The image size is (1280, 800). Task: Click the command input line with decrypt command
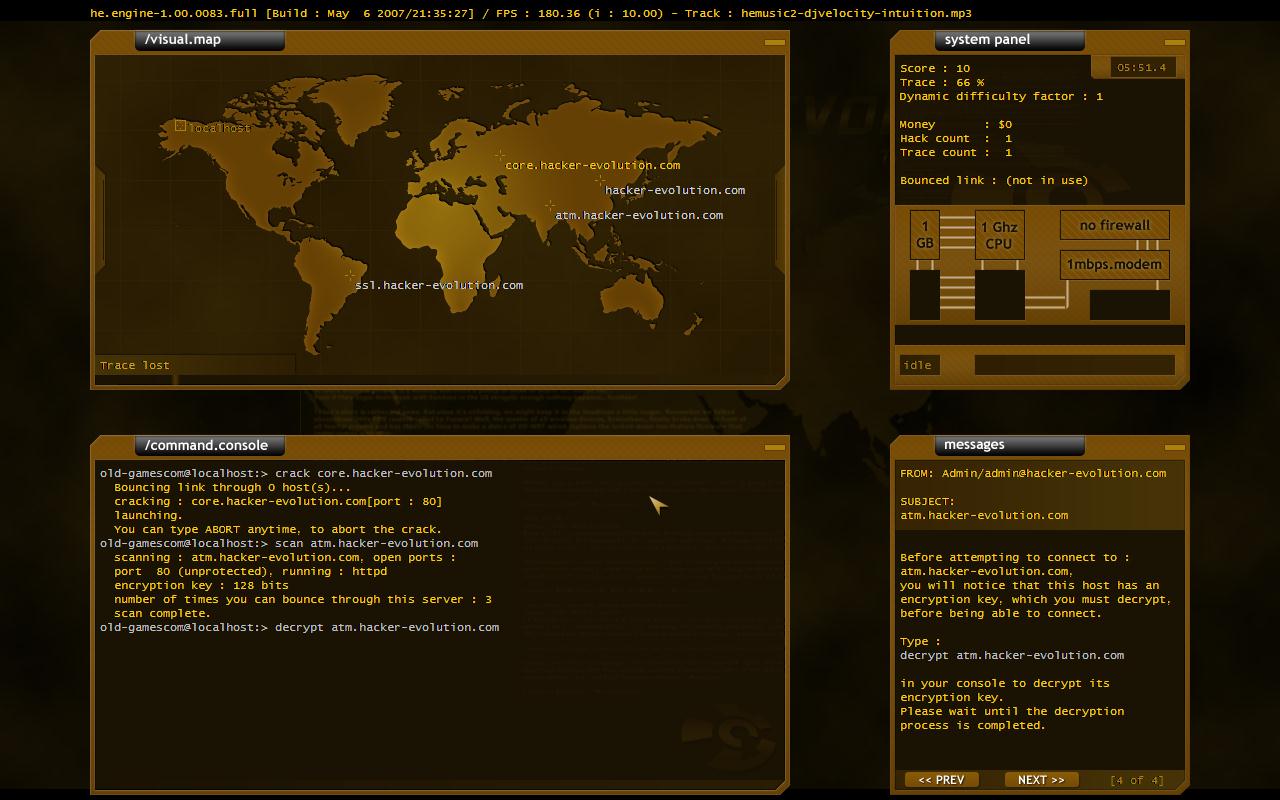300,627
